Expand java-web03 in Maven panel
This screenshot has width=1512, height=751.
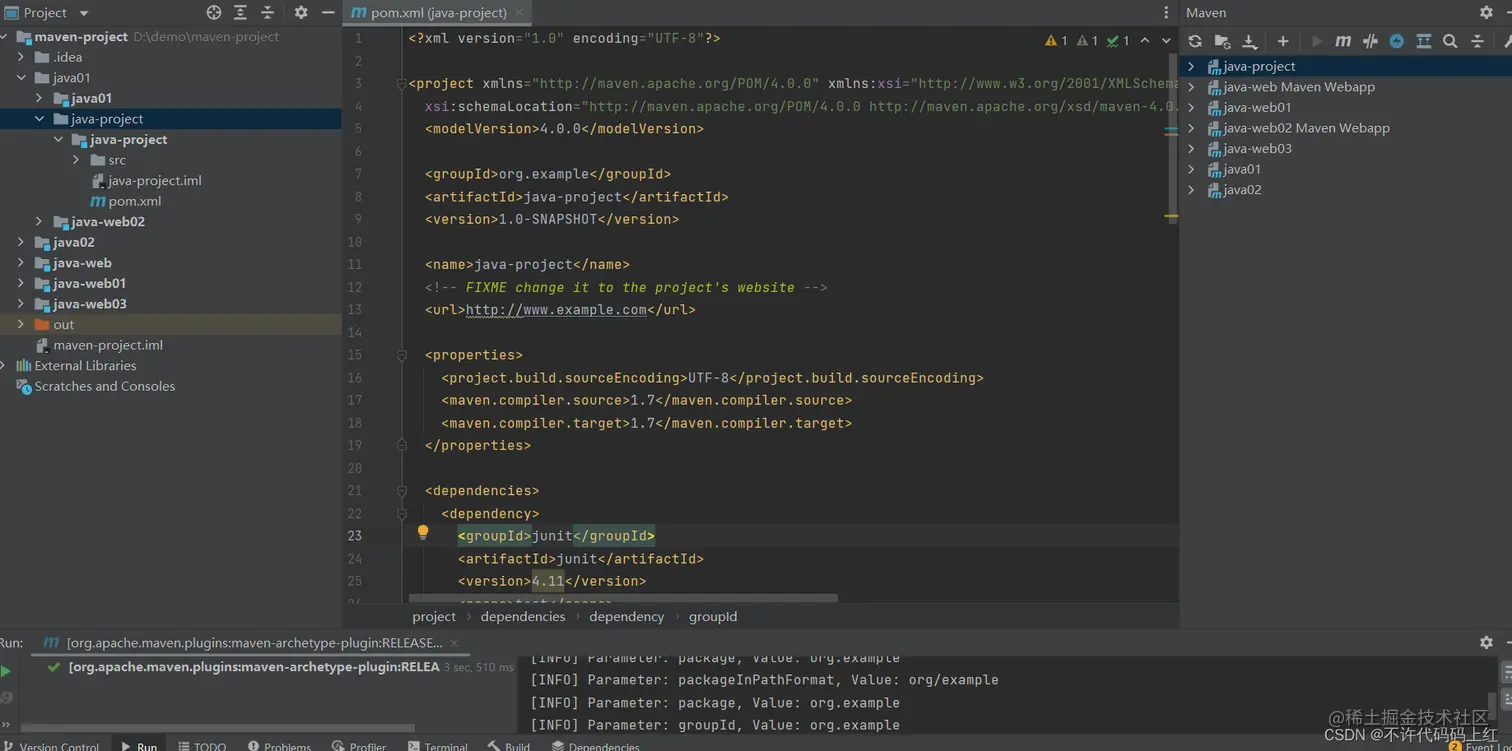click(1191, 149)
